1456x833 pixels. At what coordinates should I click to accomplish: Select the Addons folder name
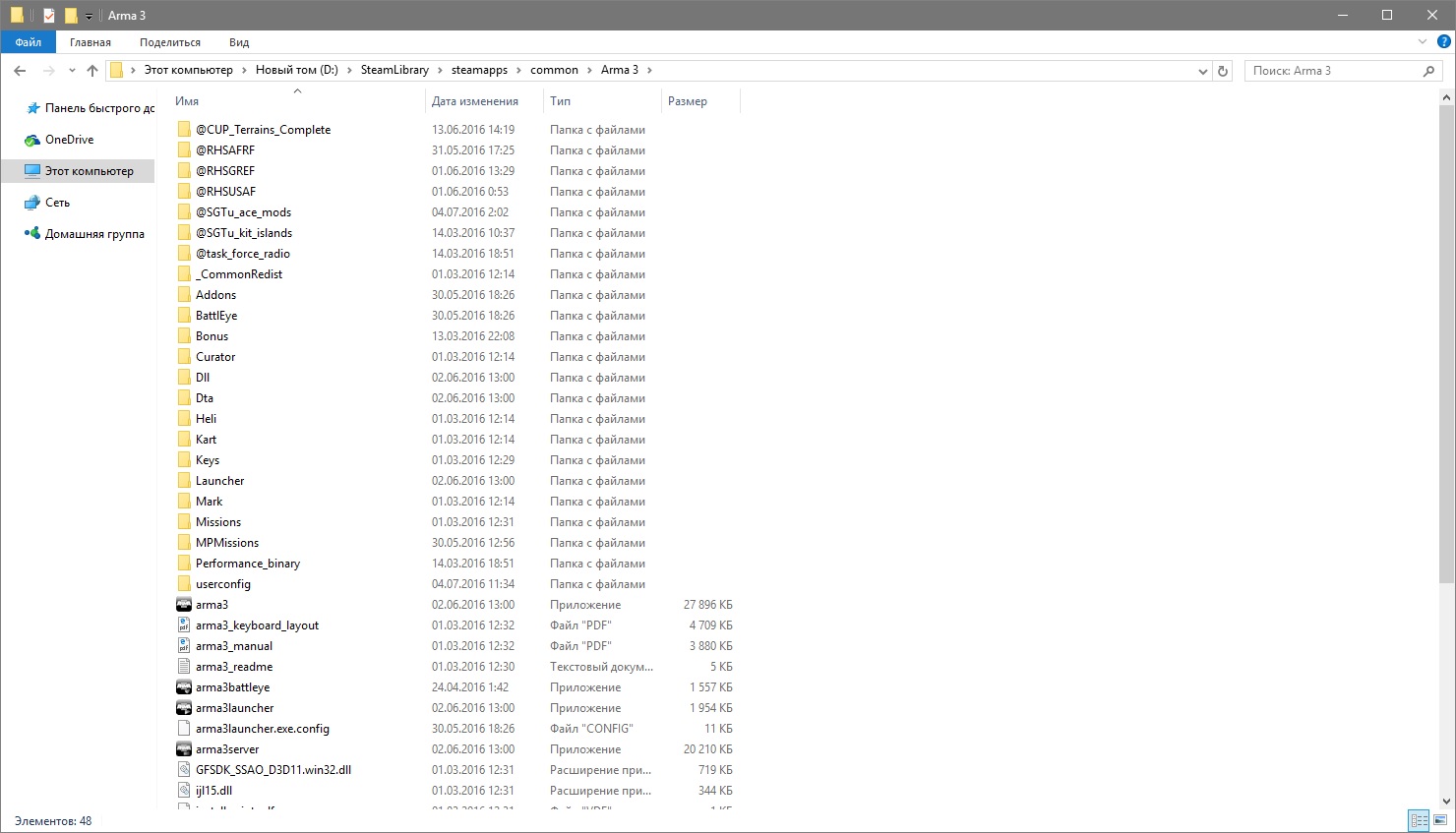coord(215,295)
